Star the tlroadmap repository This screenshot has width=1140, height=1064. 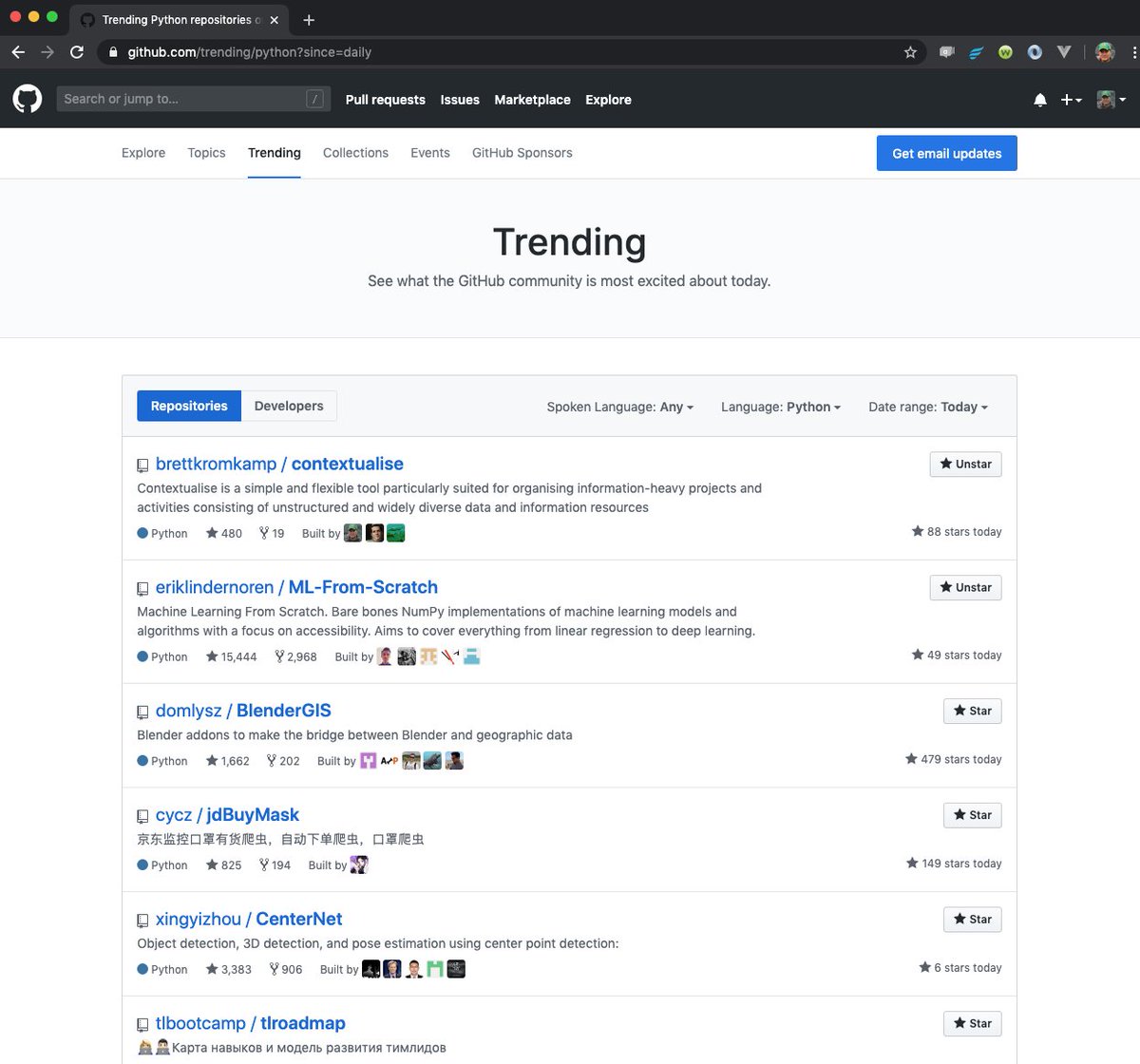[x=972, y=1024]
